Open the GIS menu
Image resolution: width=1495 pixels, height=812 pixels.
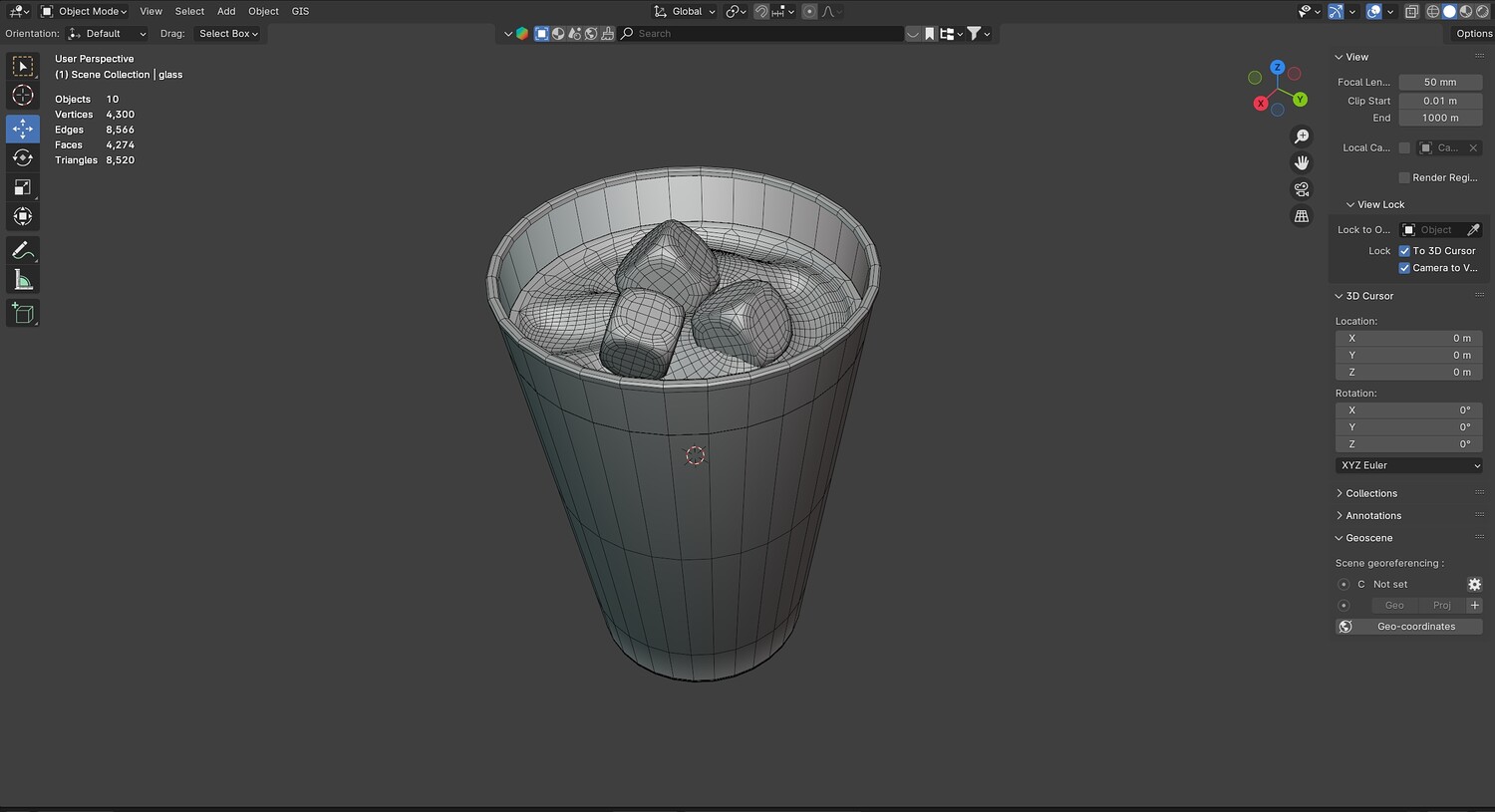click(300, 11)
